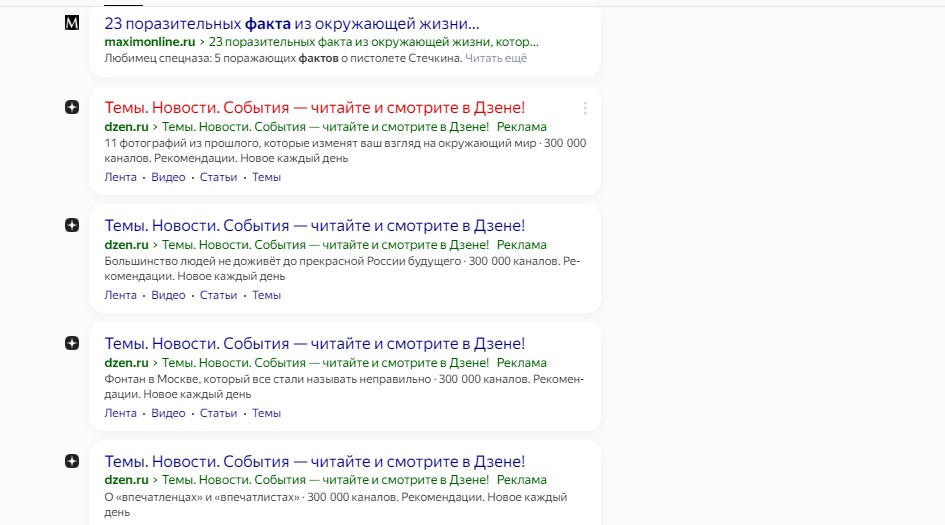Viewport: 945px width, 525px height.
Task: Click 'Реклама' label in '11 фотографий' ad
Action: [521, 127]
